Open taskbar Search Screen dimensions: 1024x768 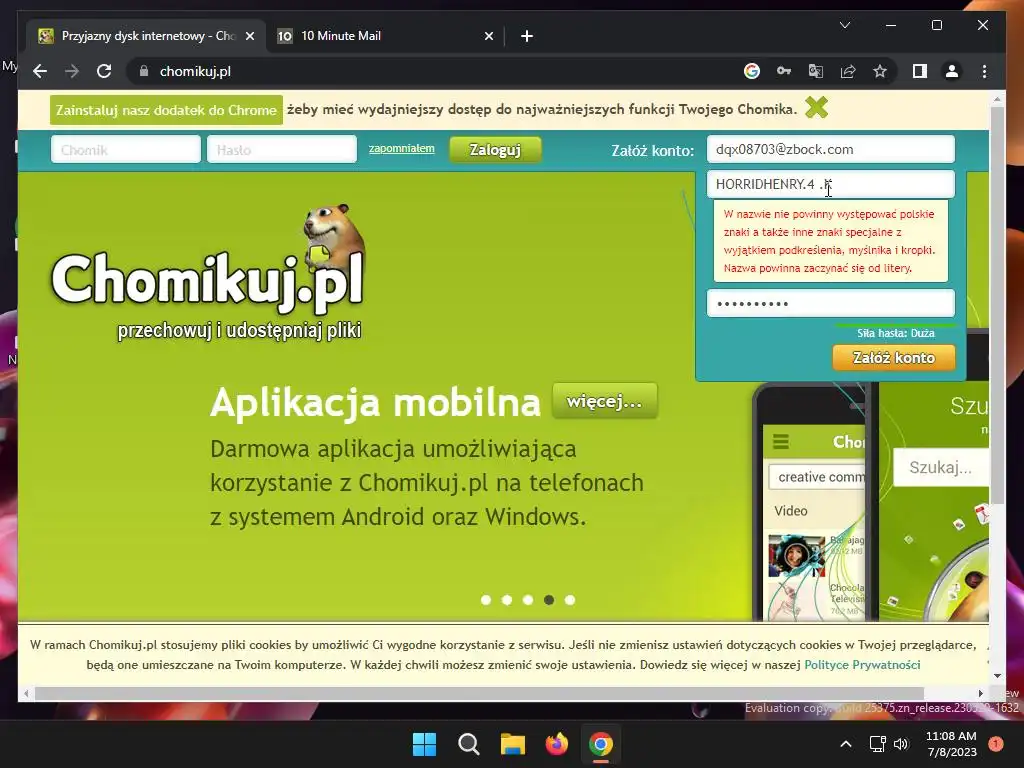[468, 744]
